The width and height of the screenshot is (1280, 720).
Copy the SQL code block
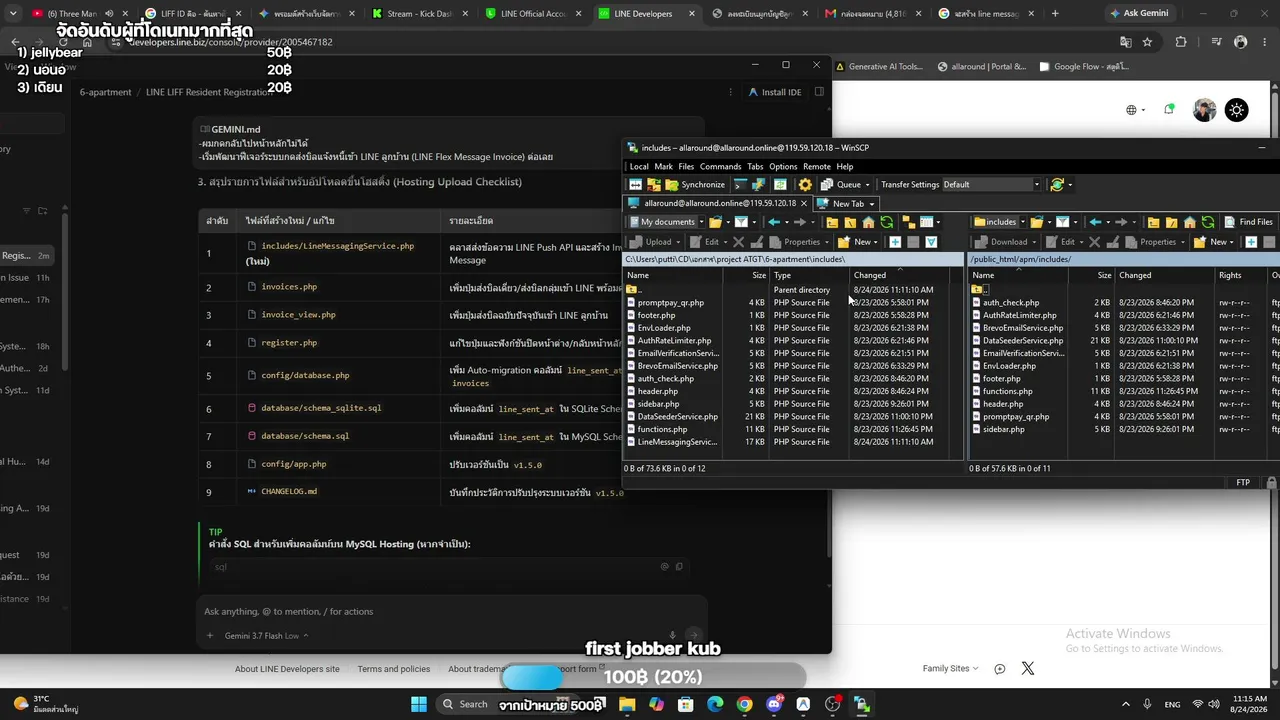(679, 567)
